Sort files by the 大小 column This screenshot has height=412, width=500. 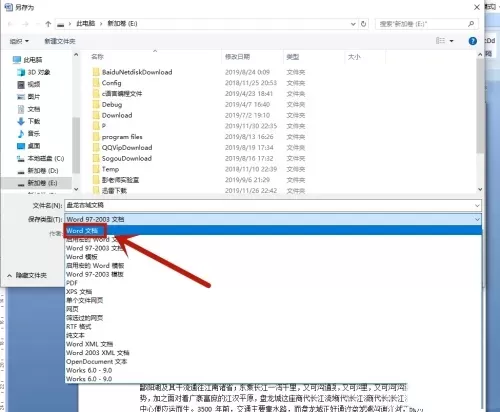pyautogui.click(x=354, y=57)
